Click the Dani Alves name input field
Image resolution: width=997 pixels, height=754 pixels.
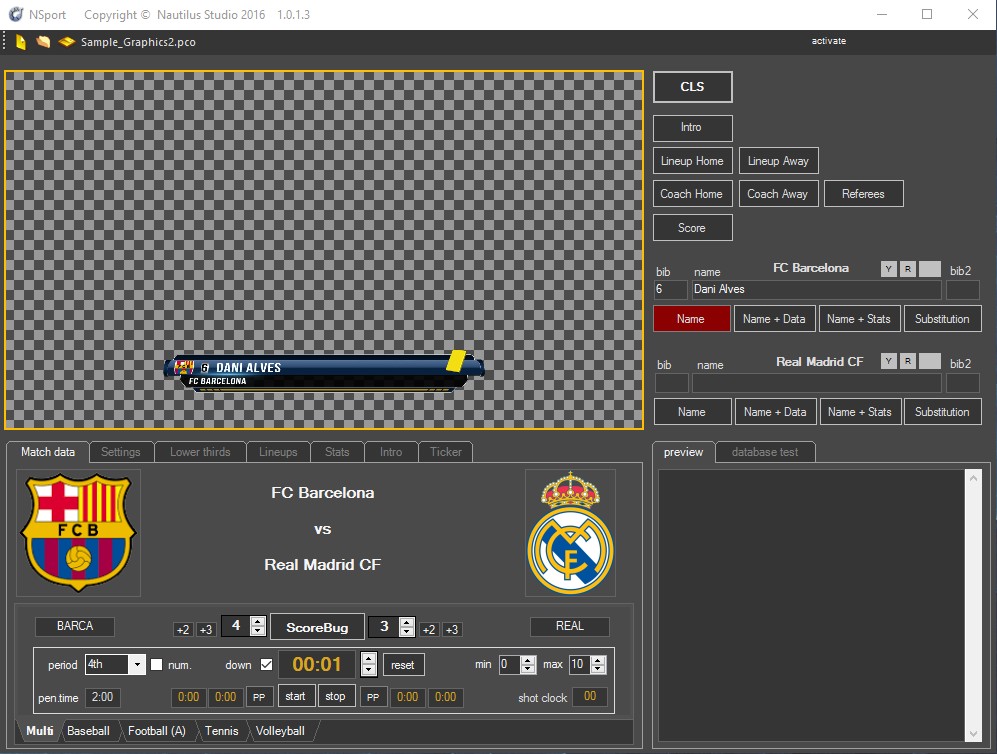pos(816,290)
